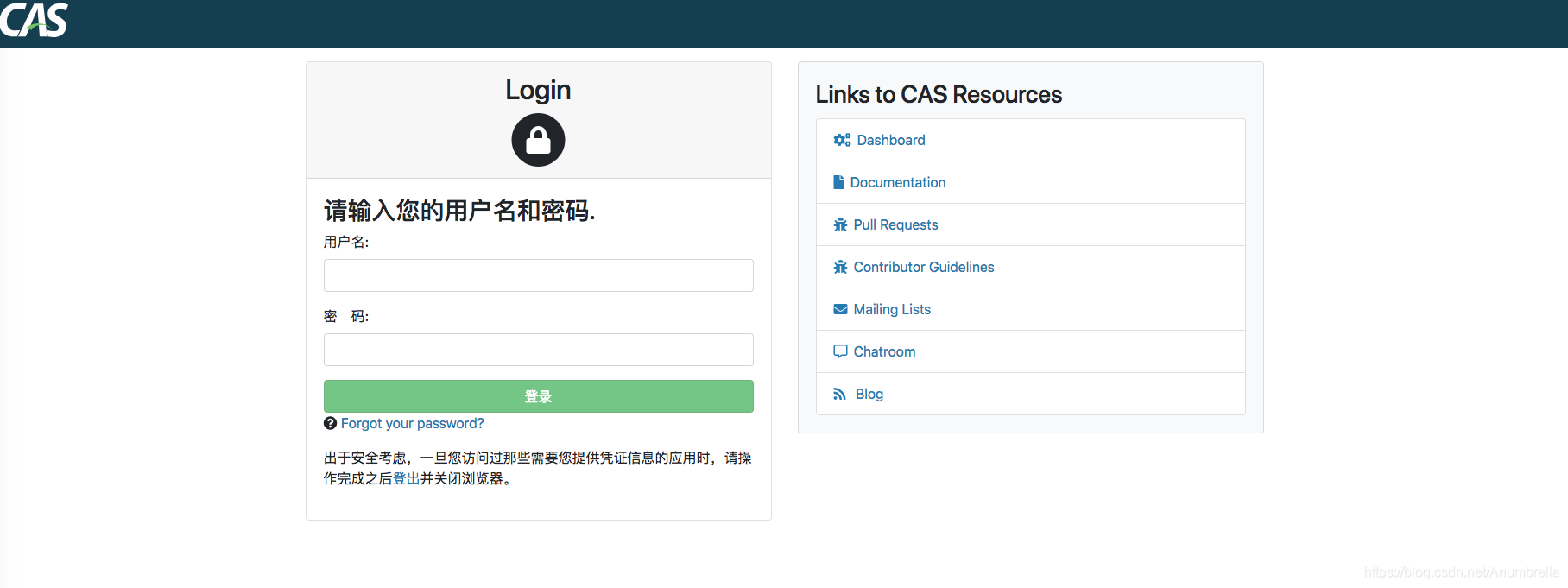Click the 密 码: label text
This screenshot has height=588, width=1568.
346,316
